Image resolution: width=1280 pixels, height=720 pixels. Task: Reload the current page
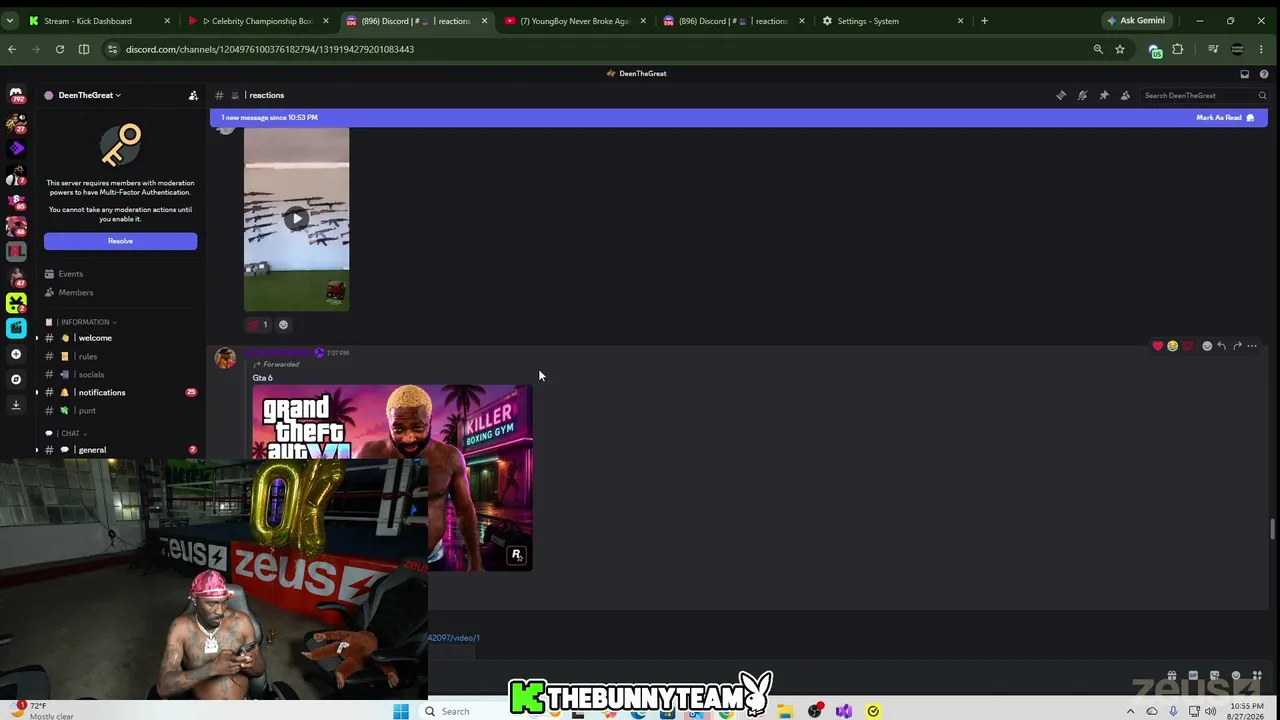(x=60, y=49)
